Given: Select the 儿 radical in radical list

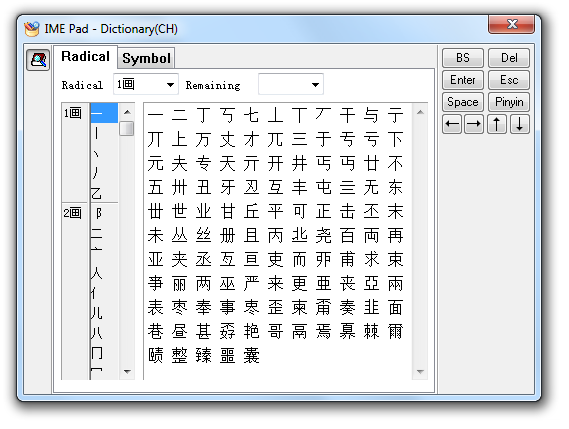Looking at the screenshot, I should click(x=97, y=312).
